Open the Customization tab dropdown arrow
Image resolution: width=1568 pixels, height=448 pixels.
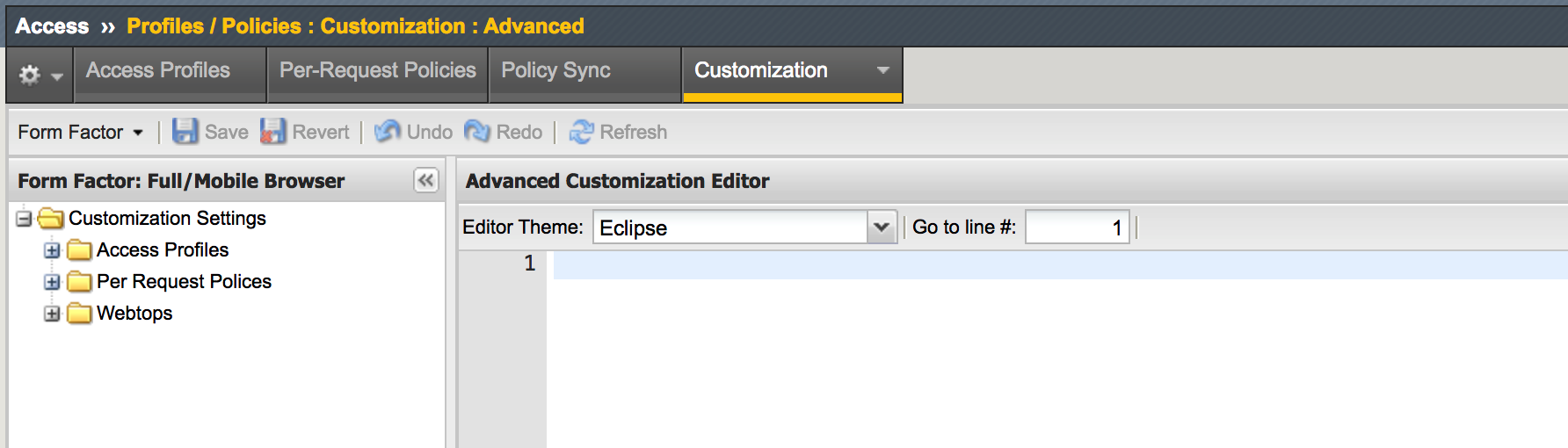pyautogui.click(x=883, y=70)
